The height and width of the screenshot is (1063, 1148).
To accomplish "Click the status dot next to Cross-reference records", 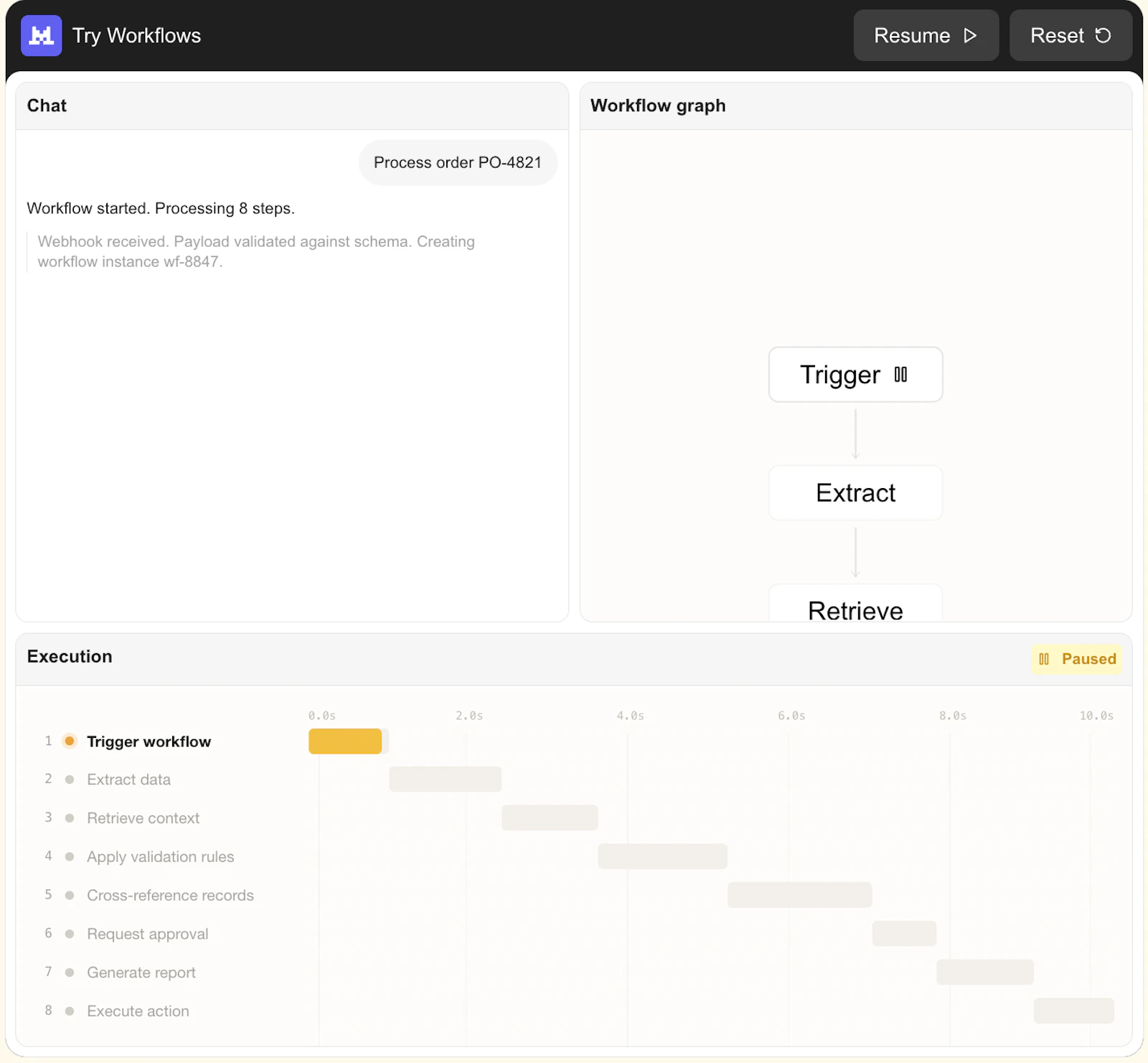I will (70, 896).
